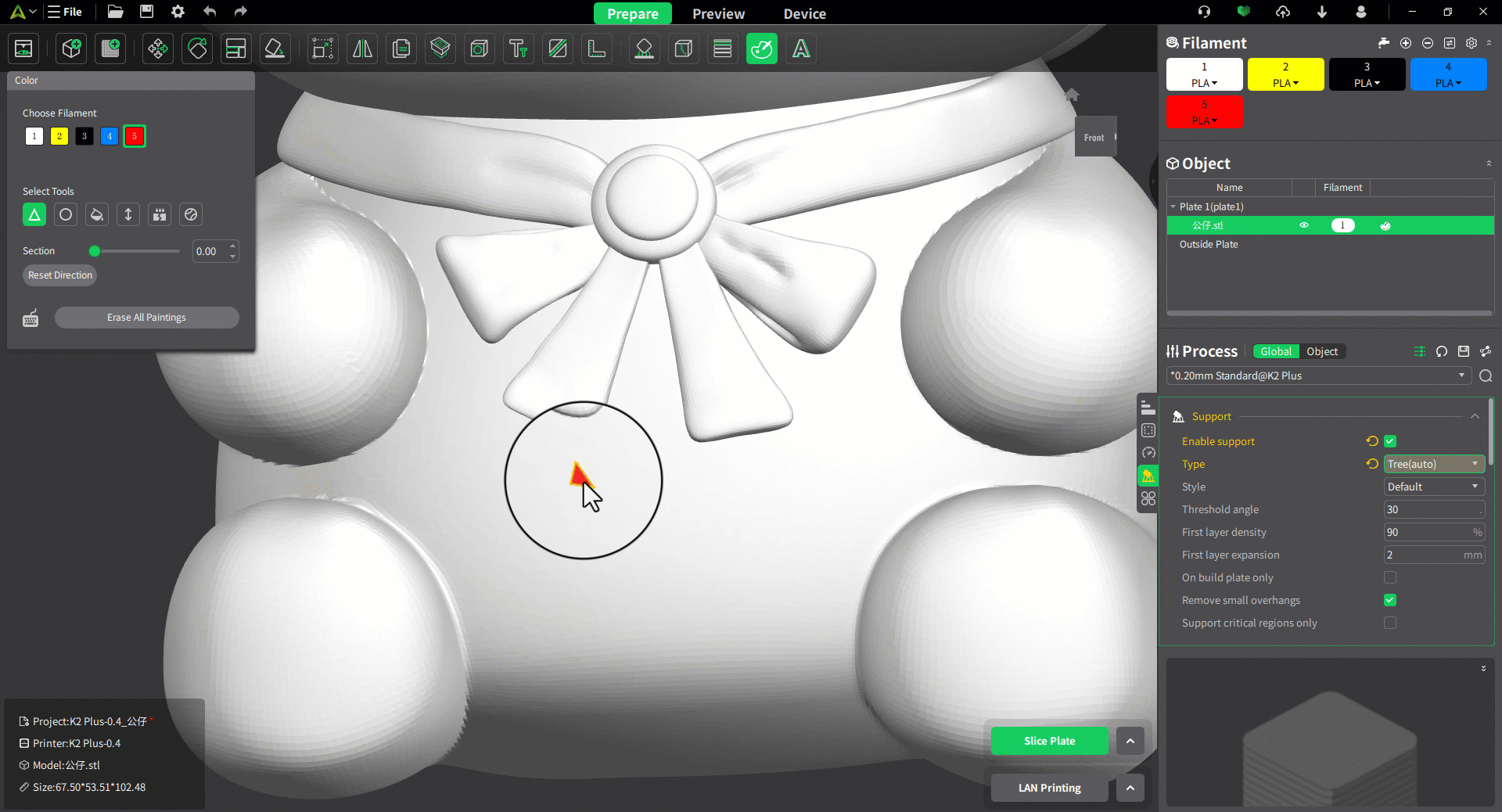This screenshot has width=1502, height=812.
Task: Switch to the Preview tab
Action: tap(718, 13)
